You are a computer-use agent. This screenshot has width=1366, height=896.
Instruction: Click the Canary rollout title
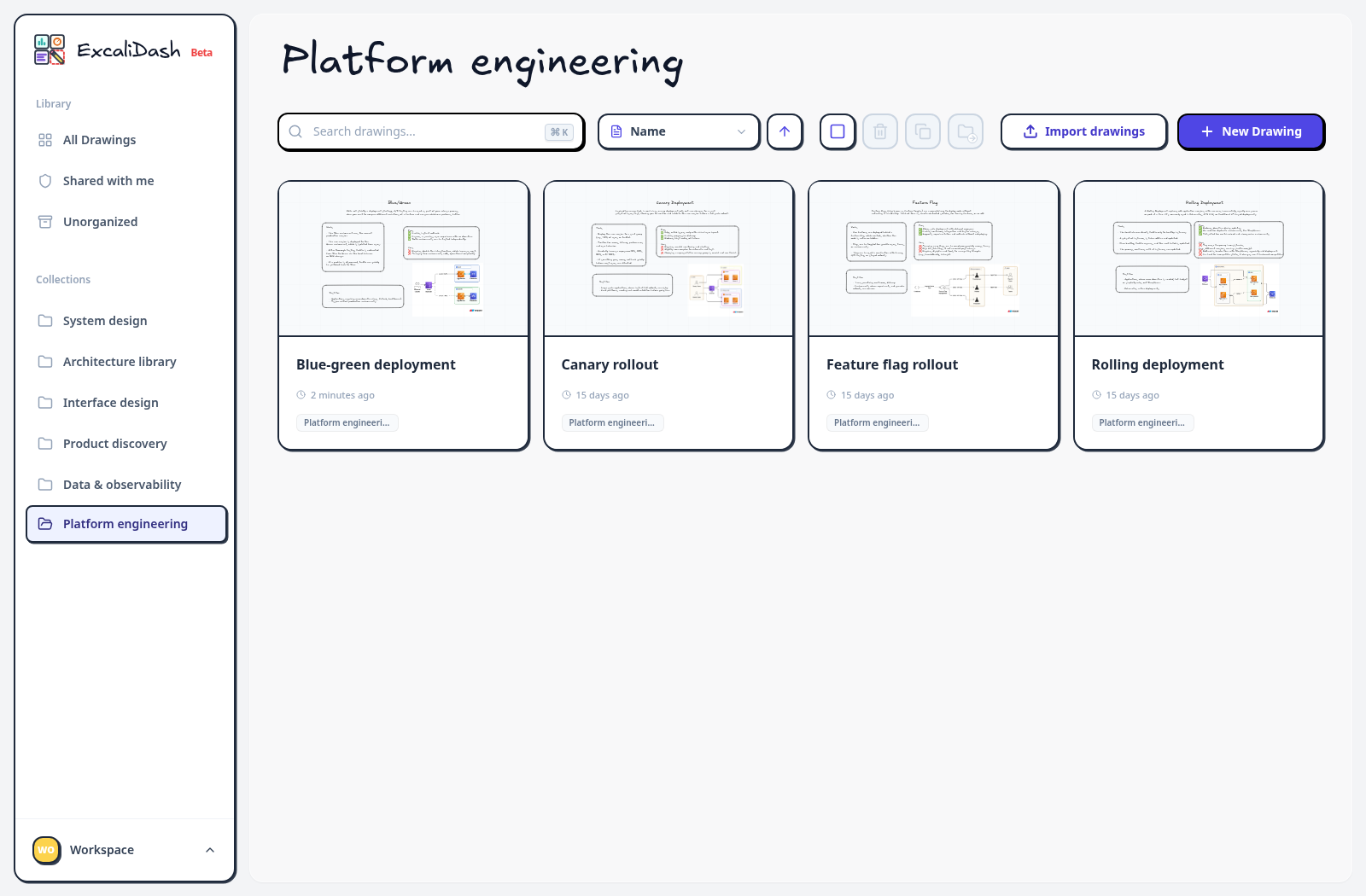pyautogui.click(x=610, y=364)
